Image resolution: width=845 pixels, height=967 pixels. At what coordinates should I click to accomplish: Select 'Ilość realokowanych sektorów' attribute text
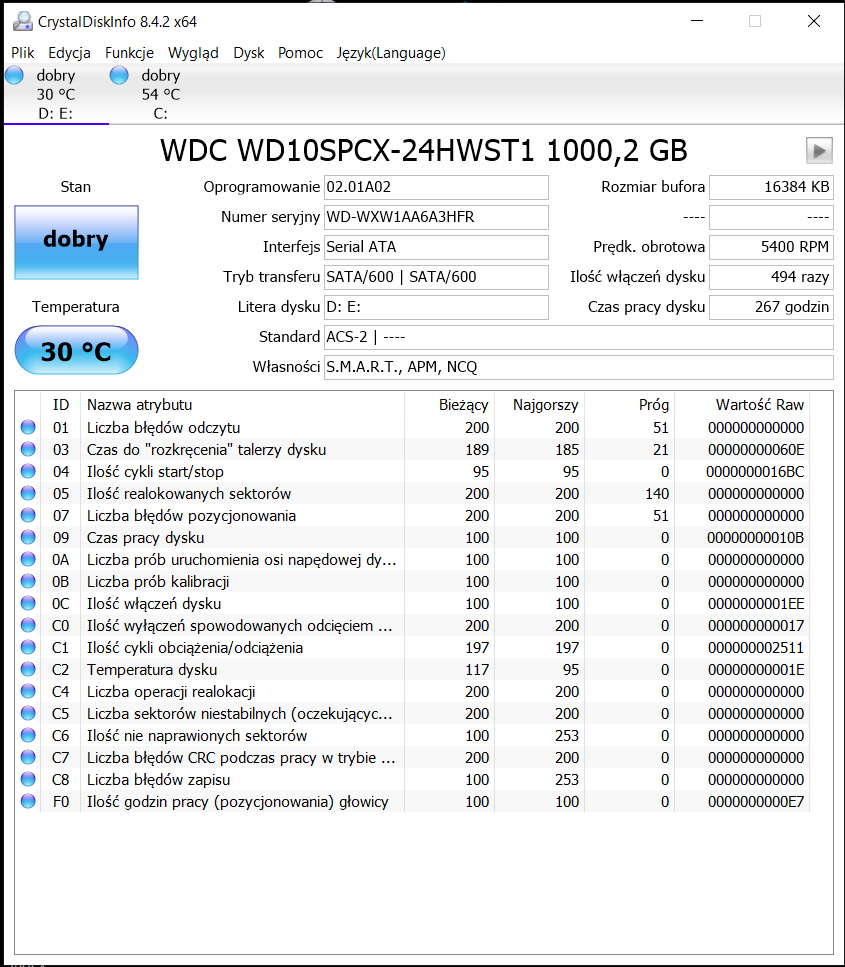click(x=189, y=493)
